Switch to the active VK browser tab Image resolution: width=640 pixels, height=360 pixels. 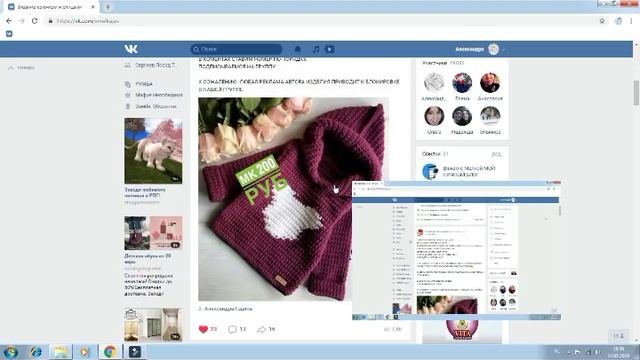click(x=51, y=7)
